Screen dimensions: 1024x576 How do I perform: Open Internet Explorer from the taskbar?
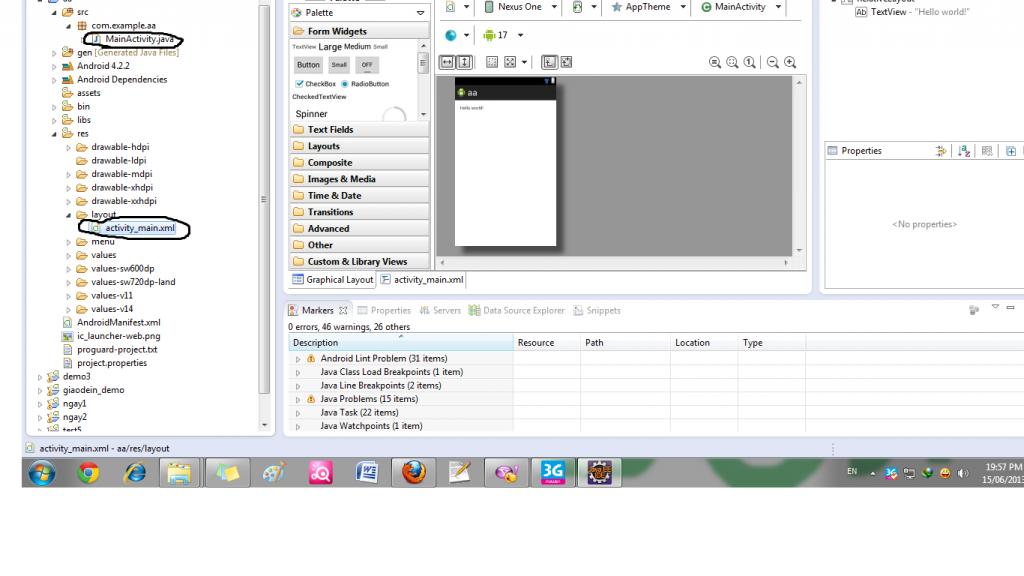[x=135, y=472]
